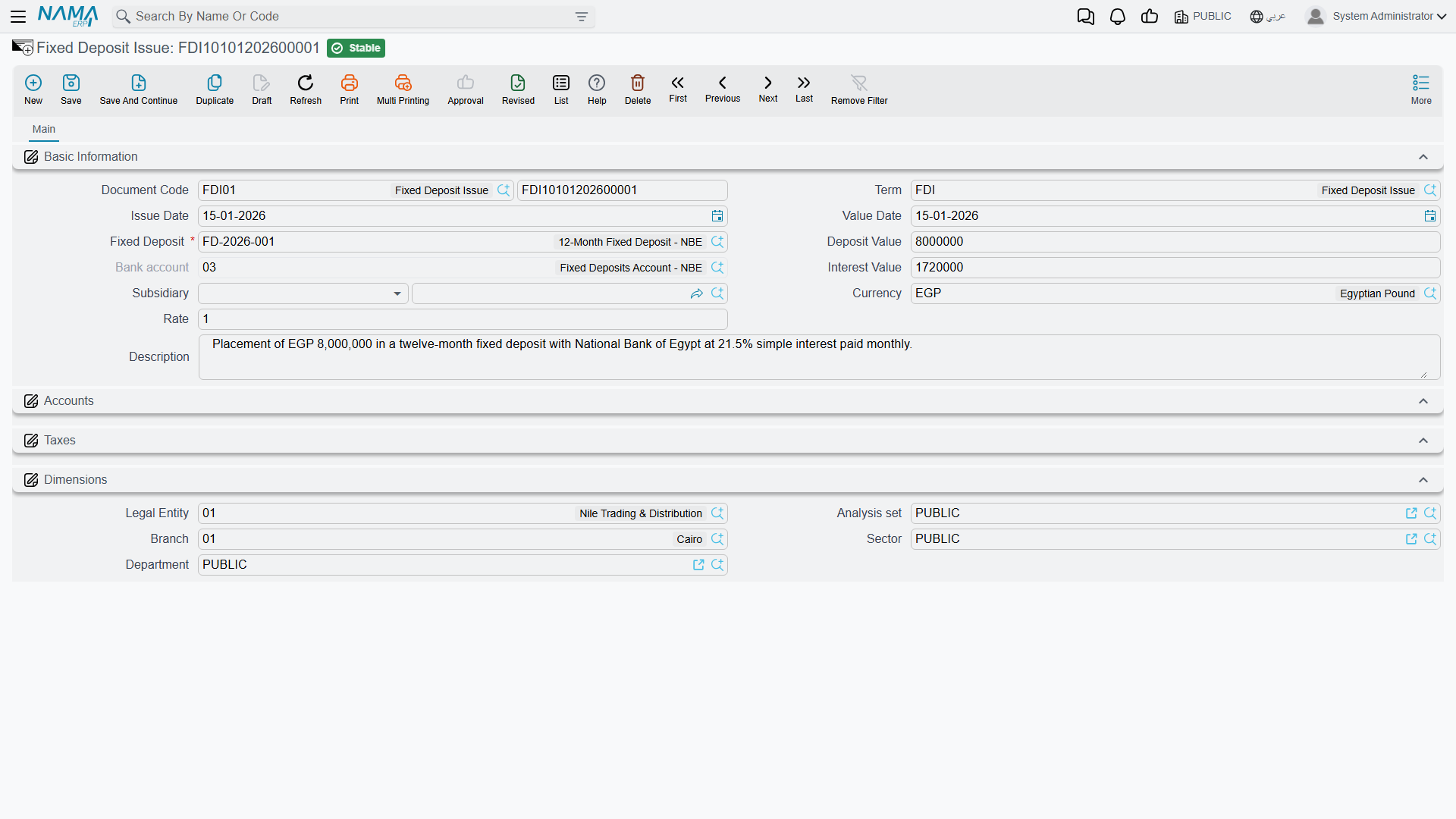Search lookup for Sector field
This screenshot has height=819, width=1456.
point(1430,539)
